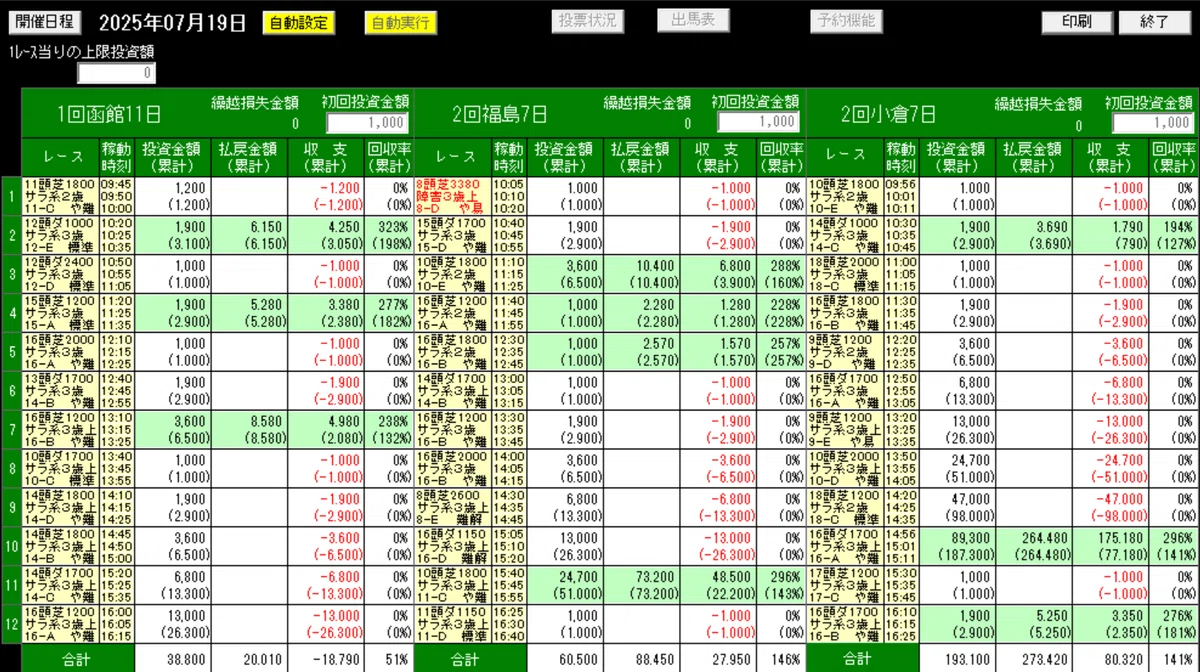The height and width of the screenshot is (672, 1200).
Task: Click 回収率 column header in Kokura table
Action: [1173, 157]
